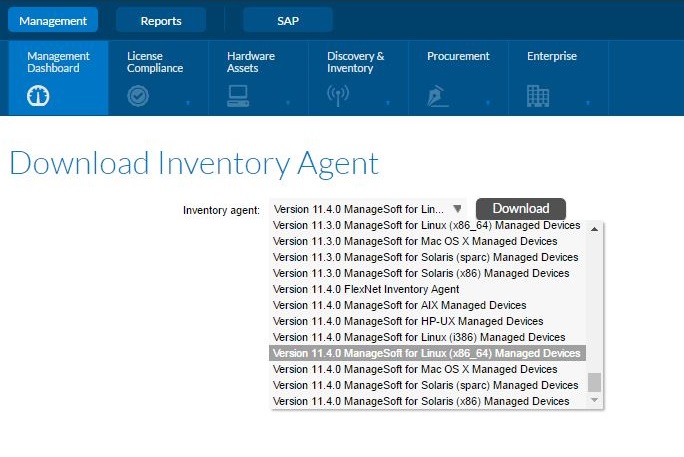Switch to the SAP tab
684x457 pixels.
click(x=288, y=20)
